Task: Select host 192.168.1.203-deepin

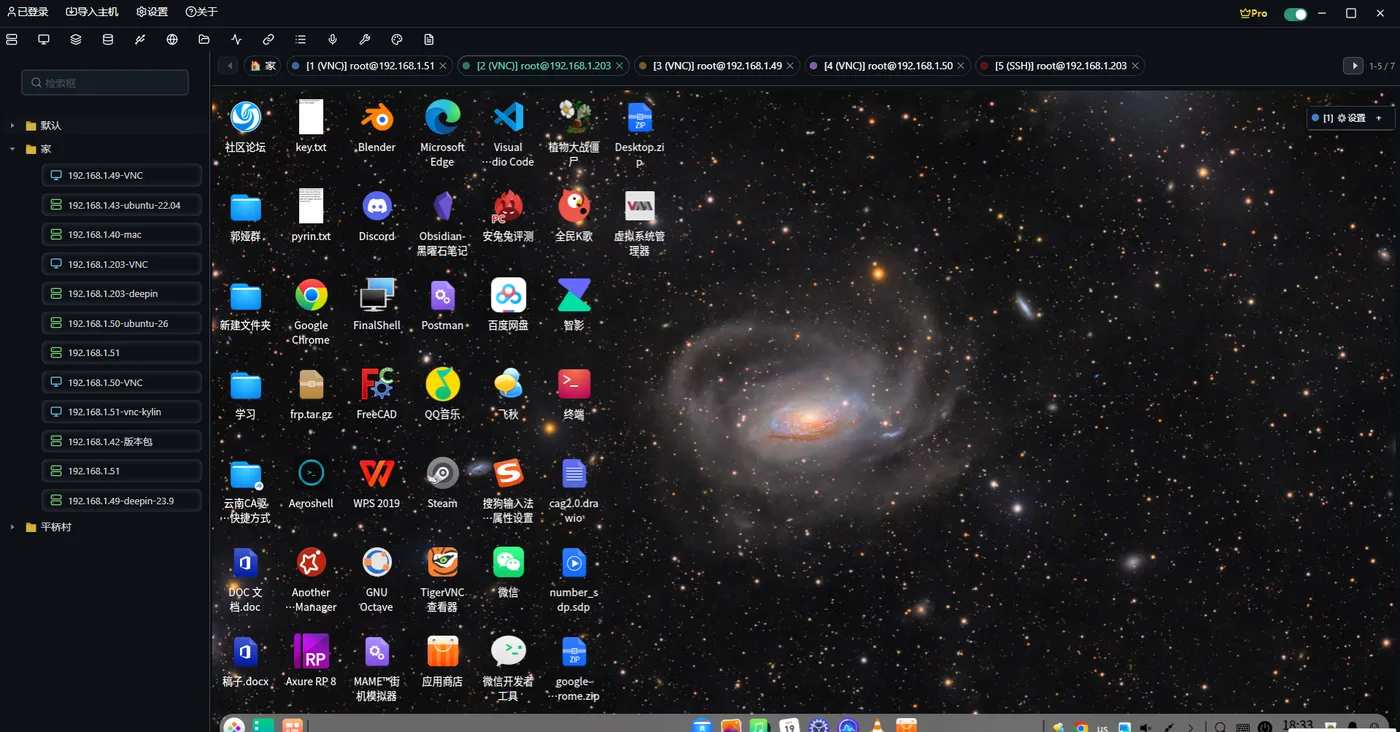Action: click(122, 294)
